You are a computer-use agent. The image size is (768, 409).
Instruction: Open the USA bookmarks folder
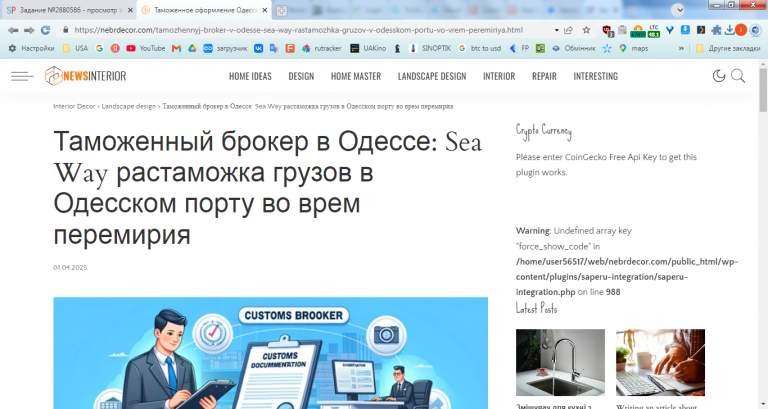coord(75,48)
